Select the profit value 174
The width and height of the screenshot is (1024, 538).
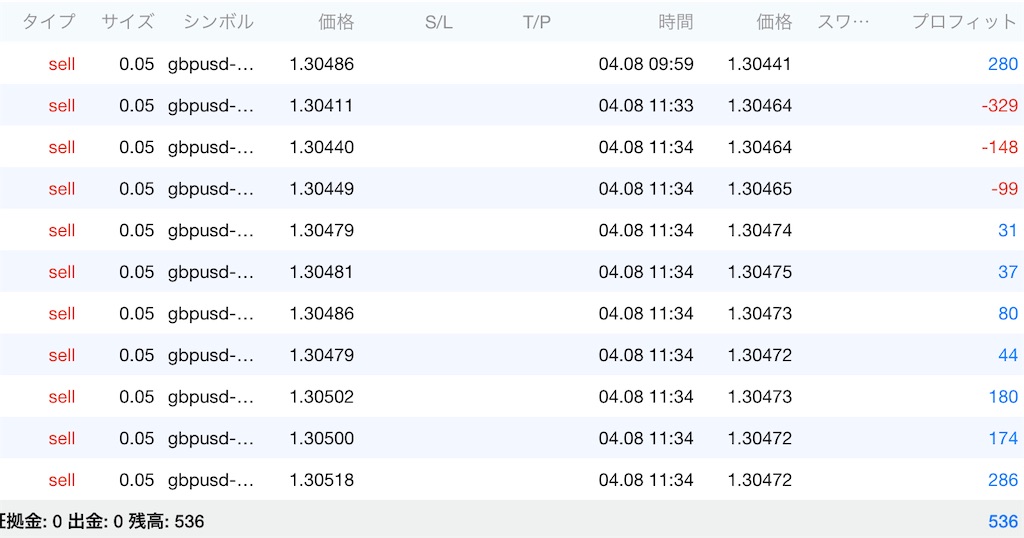point(1003,439)
